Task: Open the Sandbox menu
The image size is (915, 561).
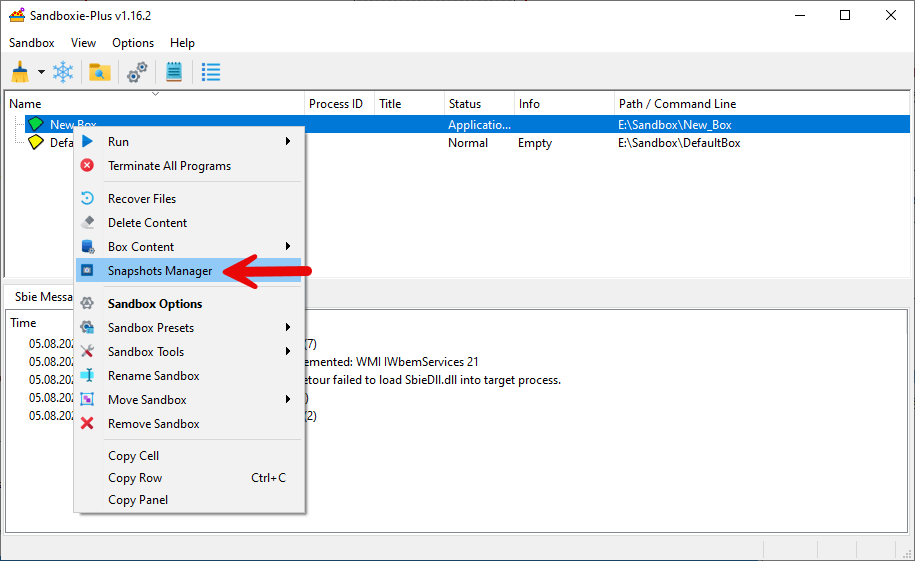Action: point(32,43)
